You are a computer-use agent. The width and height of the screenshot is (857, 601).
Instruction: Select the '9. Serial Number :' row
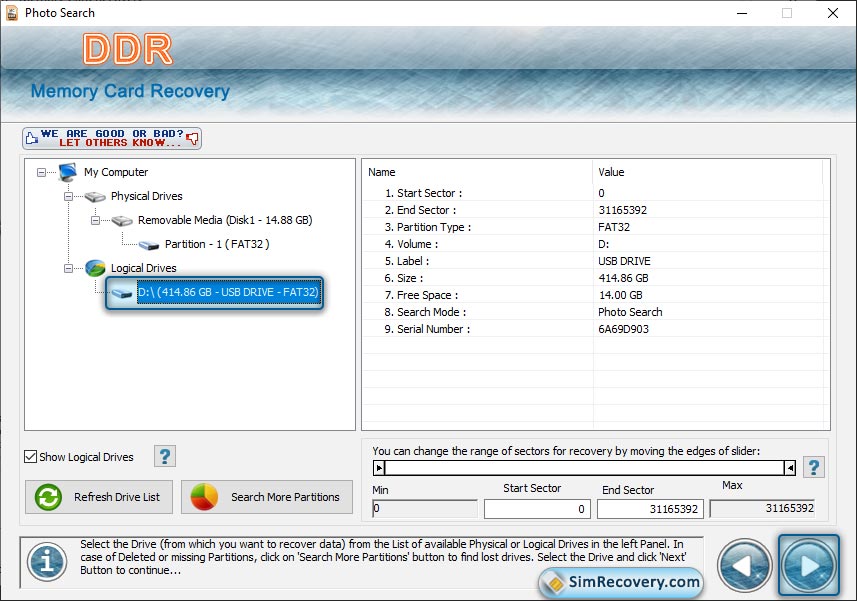click(x=596, y=329)
